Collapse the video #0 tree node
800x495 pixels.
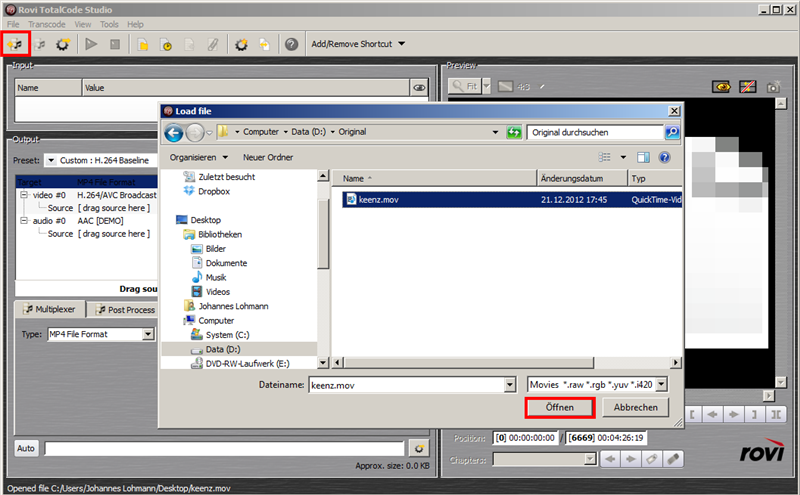pos(23,195)
